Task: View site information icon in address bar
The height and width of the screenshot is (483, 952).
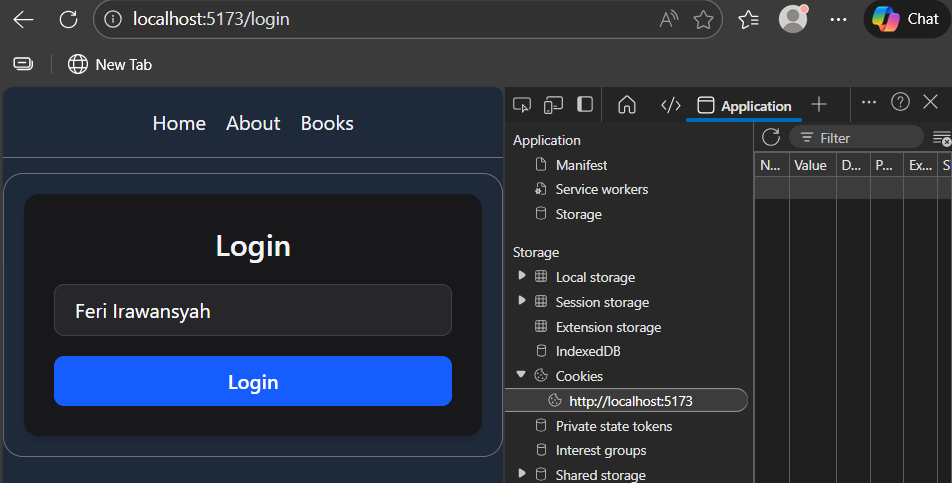Action: 112,19
